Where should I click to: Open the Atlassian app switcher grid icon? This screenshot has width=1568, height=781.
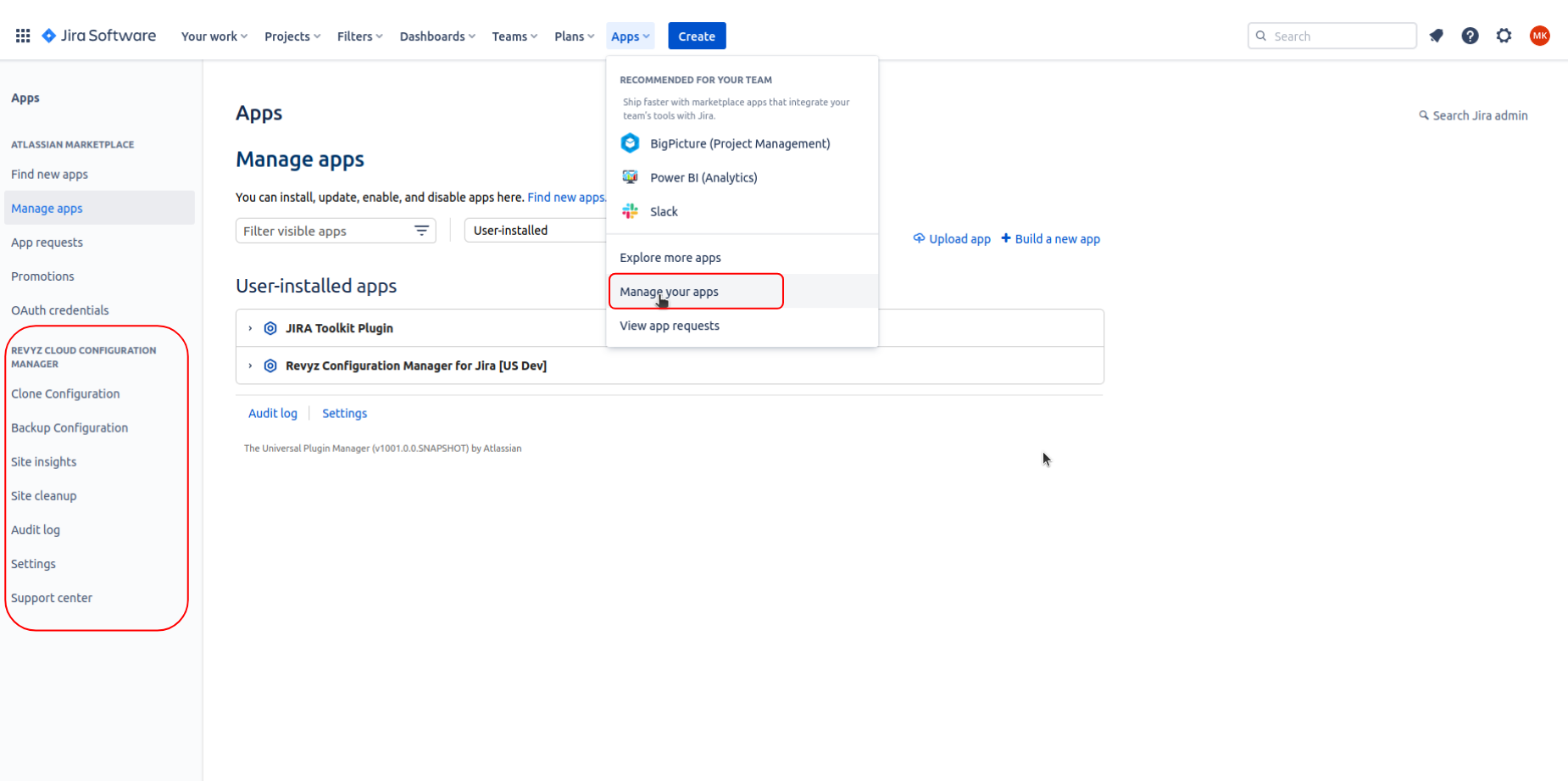pyautogui.click(x=23, y=35)
